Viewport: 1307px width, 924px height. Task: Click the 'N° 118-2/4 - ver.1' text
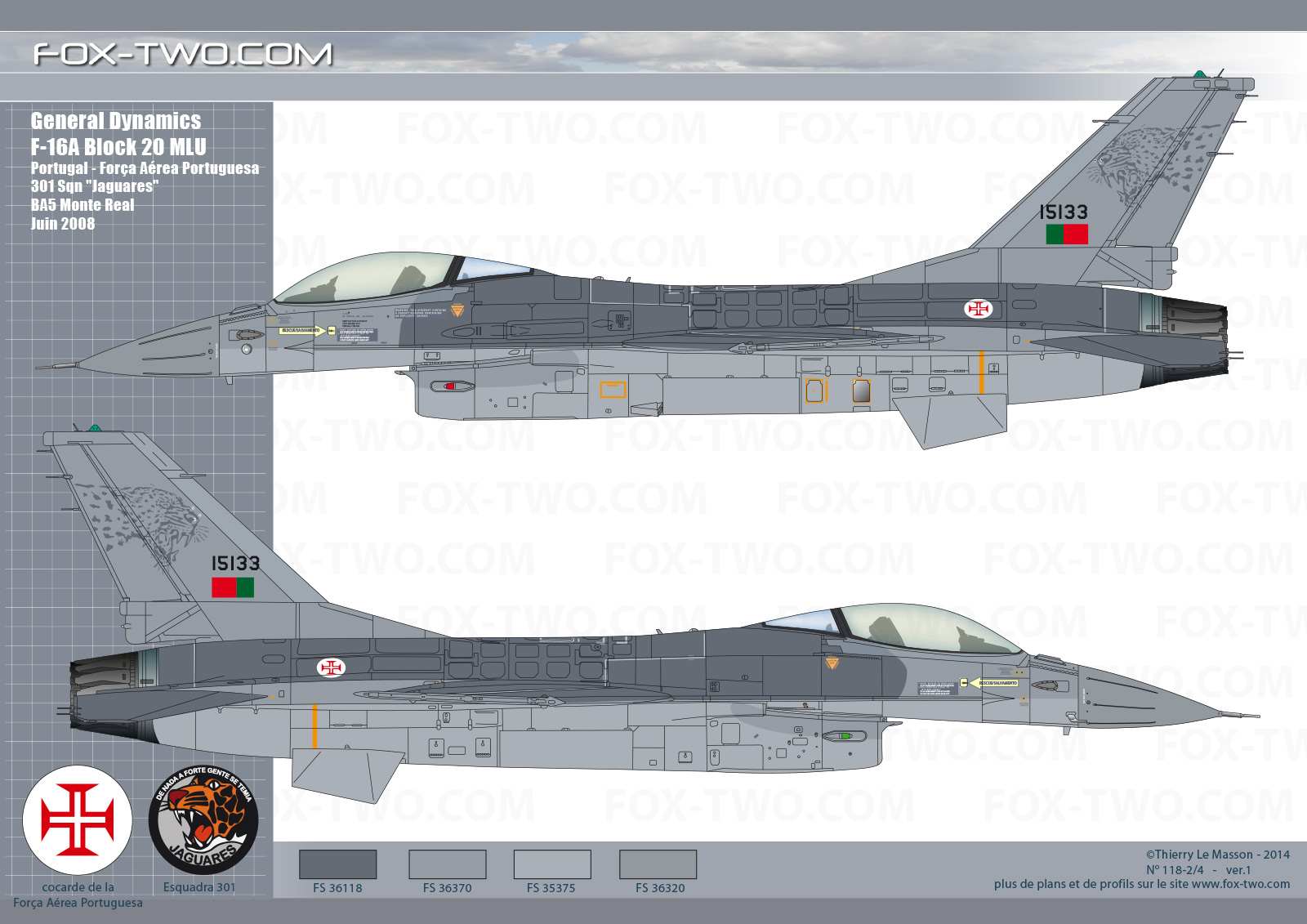(x=1198, y=870)
